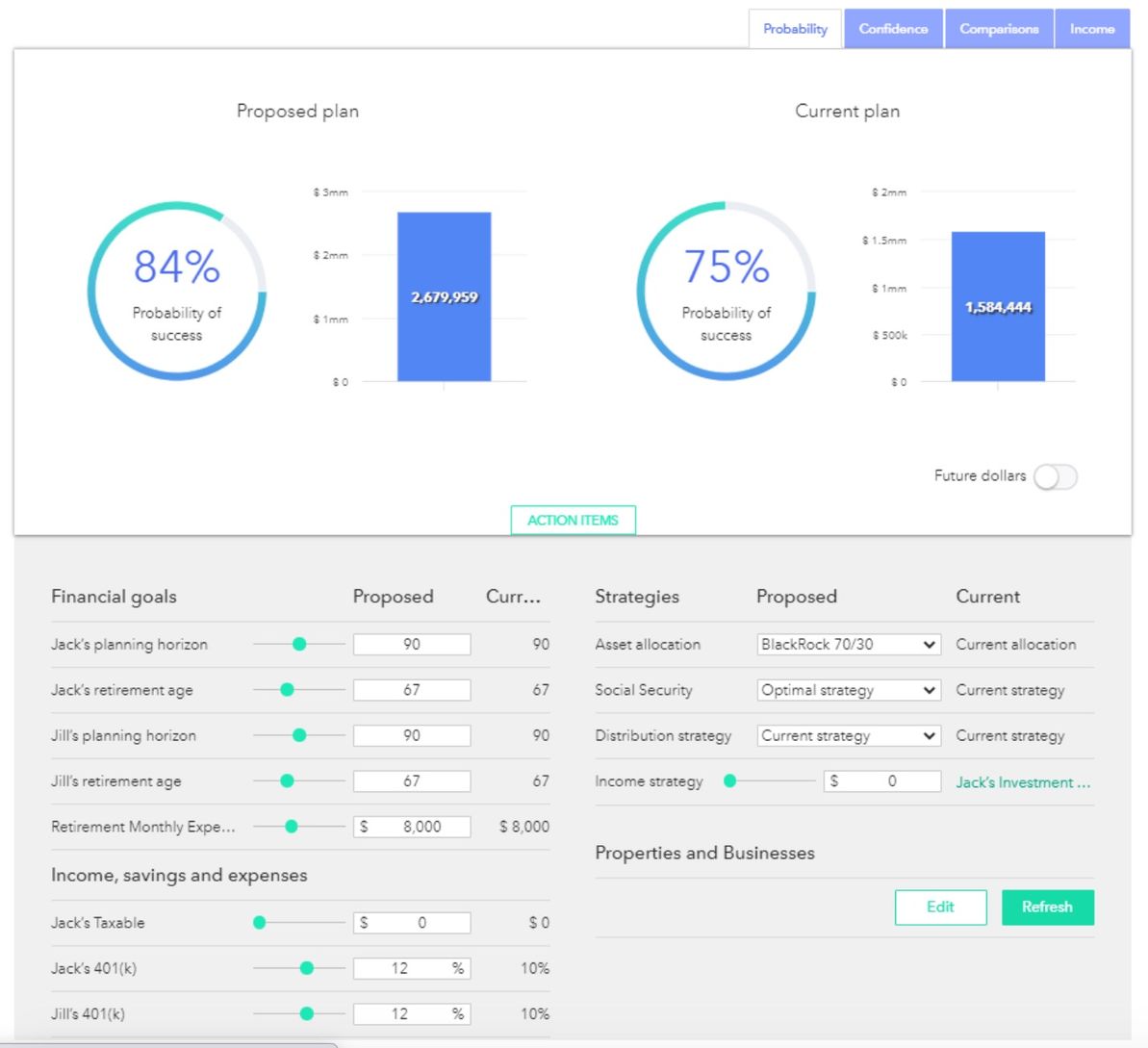Screen dimensions: 1148x1048
Task: Click Jill's 401(k) percentage input
Action: (412, 1013)
